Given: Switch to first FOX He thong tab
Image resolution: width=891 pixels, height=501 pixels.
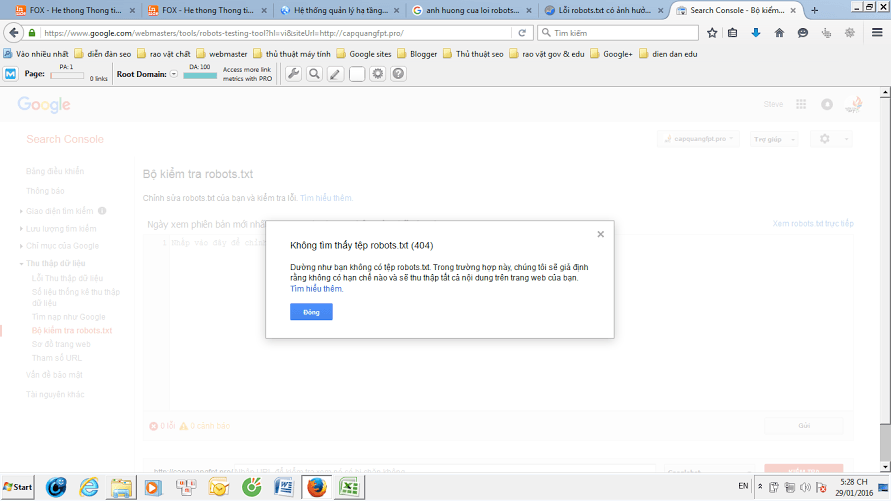Looking at the screenshot, I should click(x=75, y=10).
